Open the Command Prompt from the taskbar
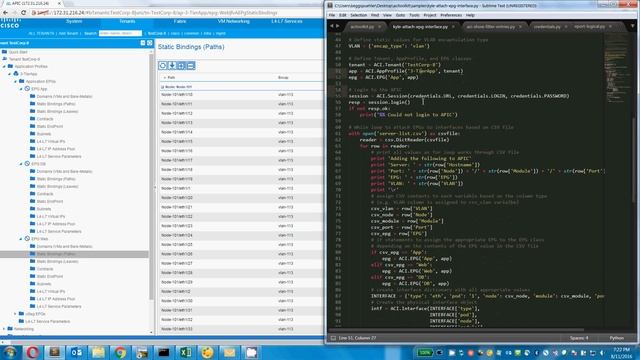Image resolution: width=640 pixels, height=360 pixels. [x=164, y=352]
